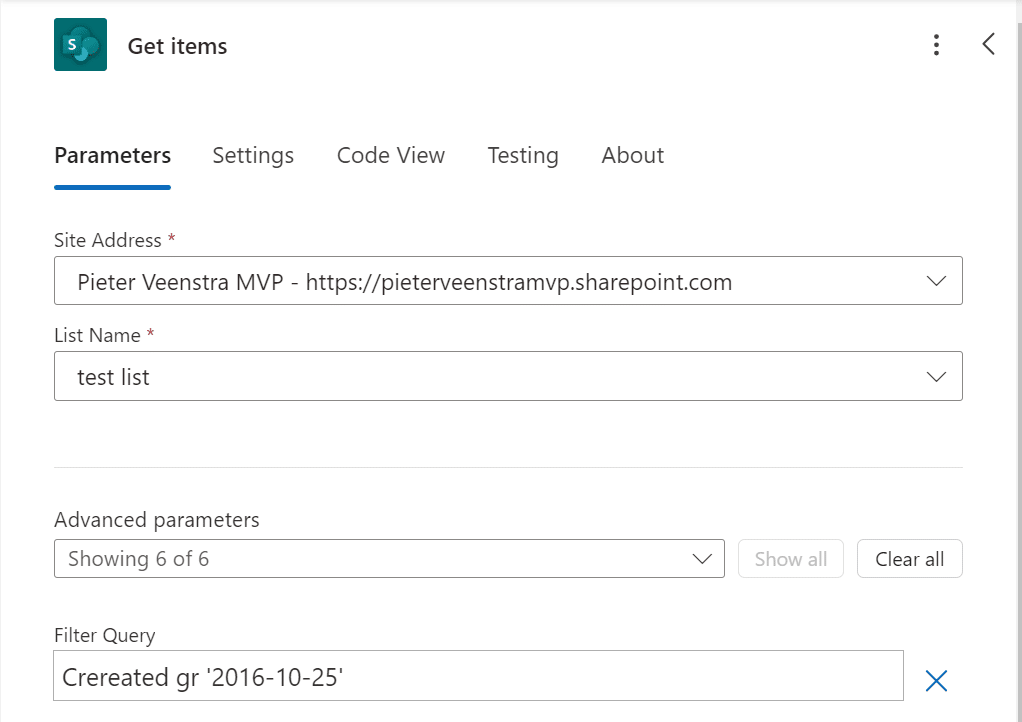
Task: Select the Parameters tab
Action: pyautogui.click(x=113, y=156)
